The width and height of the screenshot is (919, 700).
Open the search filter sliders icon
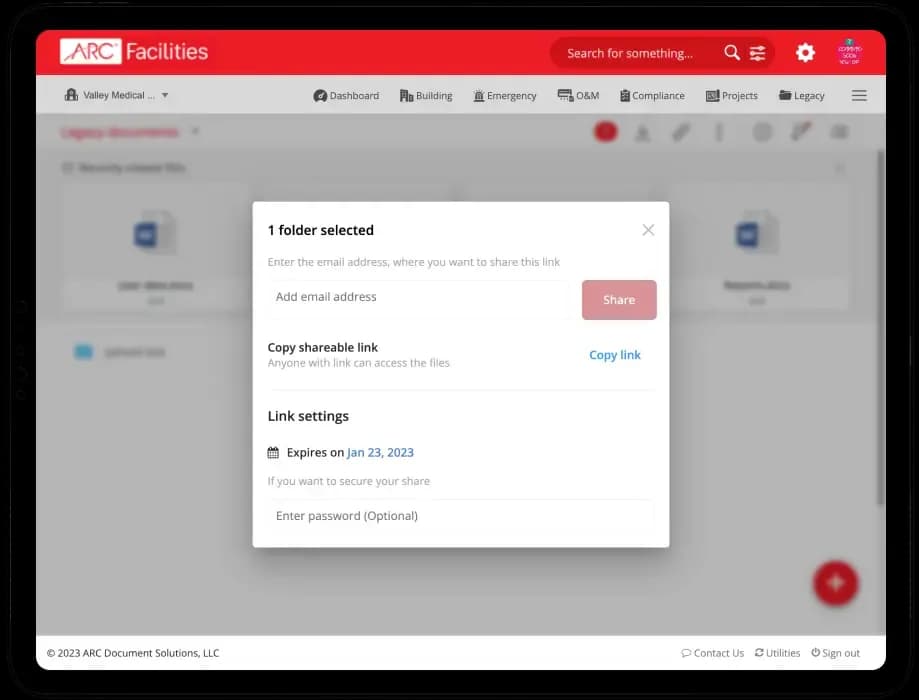758,52
